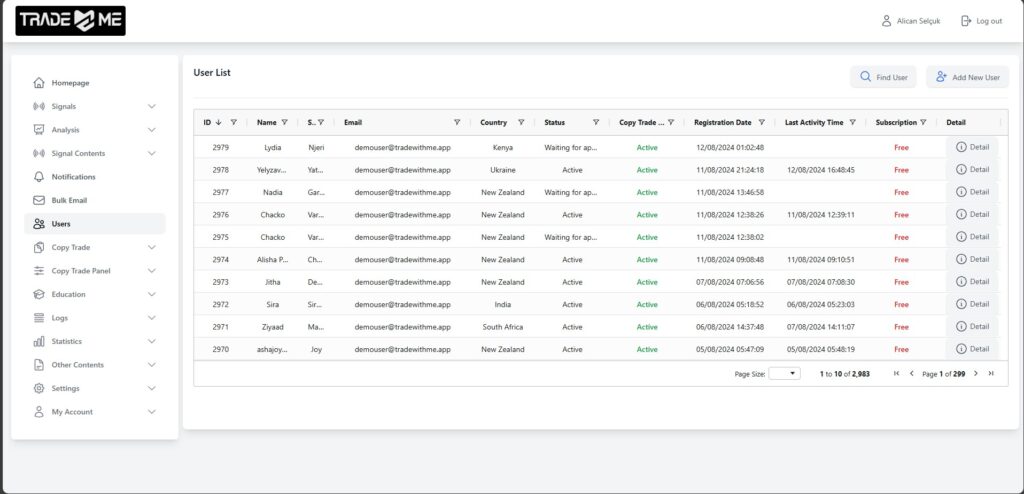Open the Page Size dropdown
The image size is (1024, 494).
(x=784, y=373)
